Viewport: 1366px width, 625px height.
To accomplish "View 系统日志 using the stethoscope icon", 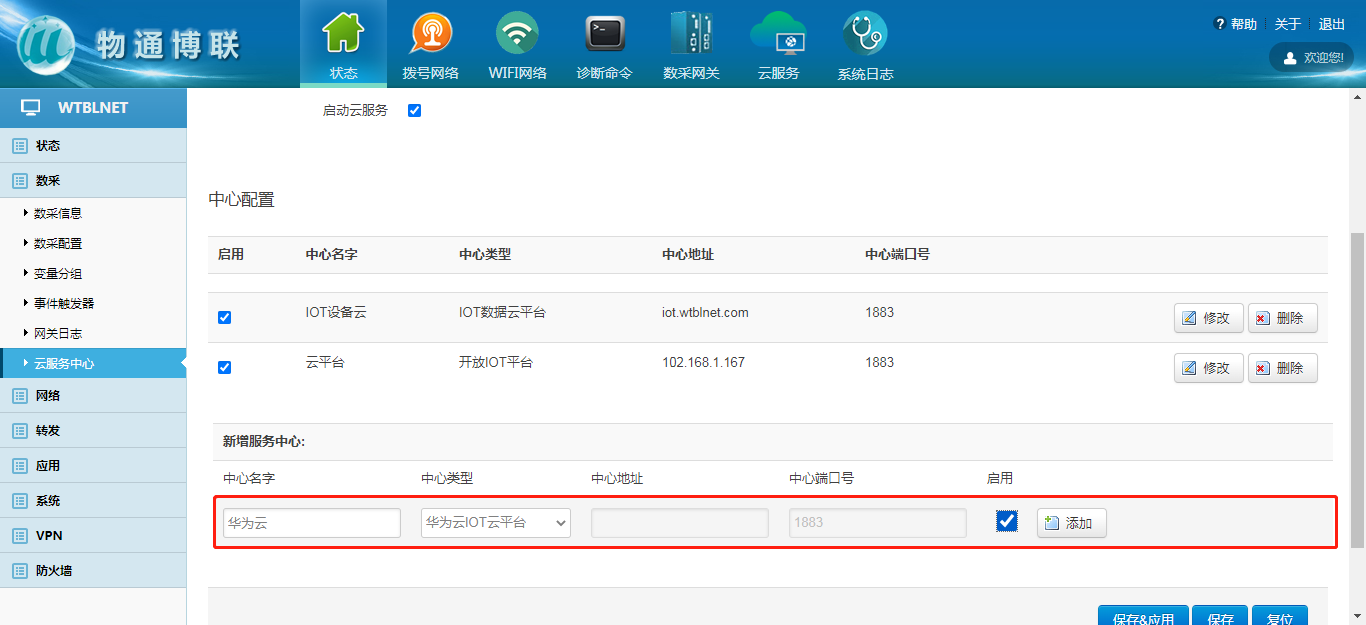I will pyautogui.click(x=864, y=33).
